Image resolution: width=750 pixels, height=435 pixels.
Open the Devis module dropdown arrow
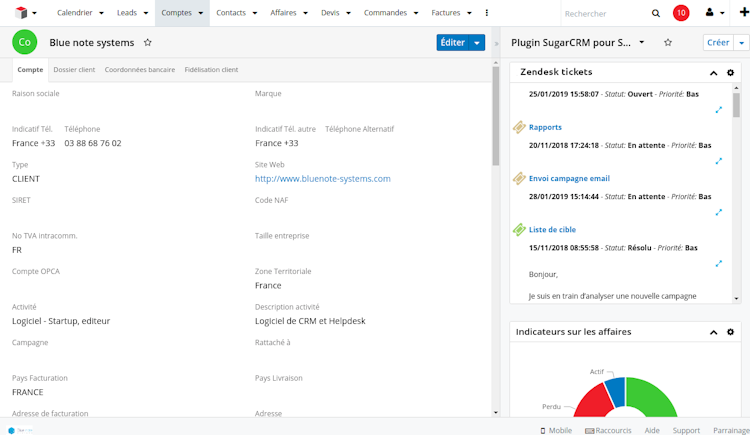tap(349, 13)
